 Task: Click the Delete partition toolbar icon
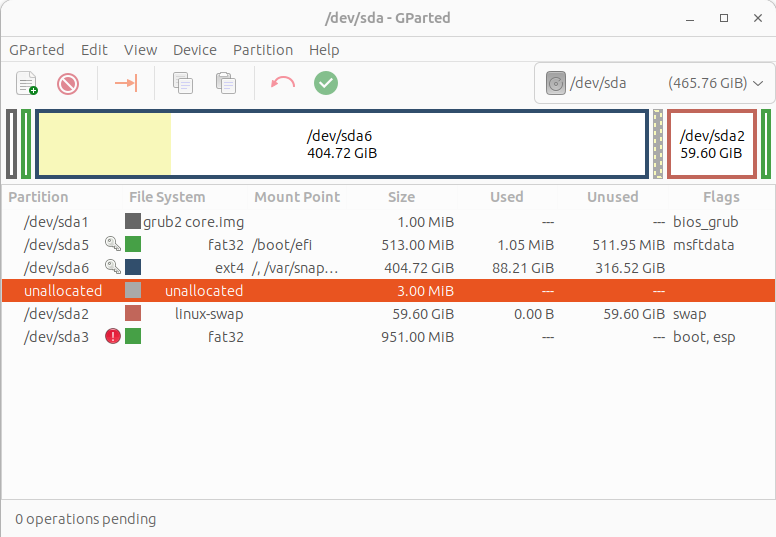pyautogui.click(x=68, y=83)
